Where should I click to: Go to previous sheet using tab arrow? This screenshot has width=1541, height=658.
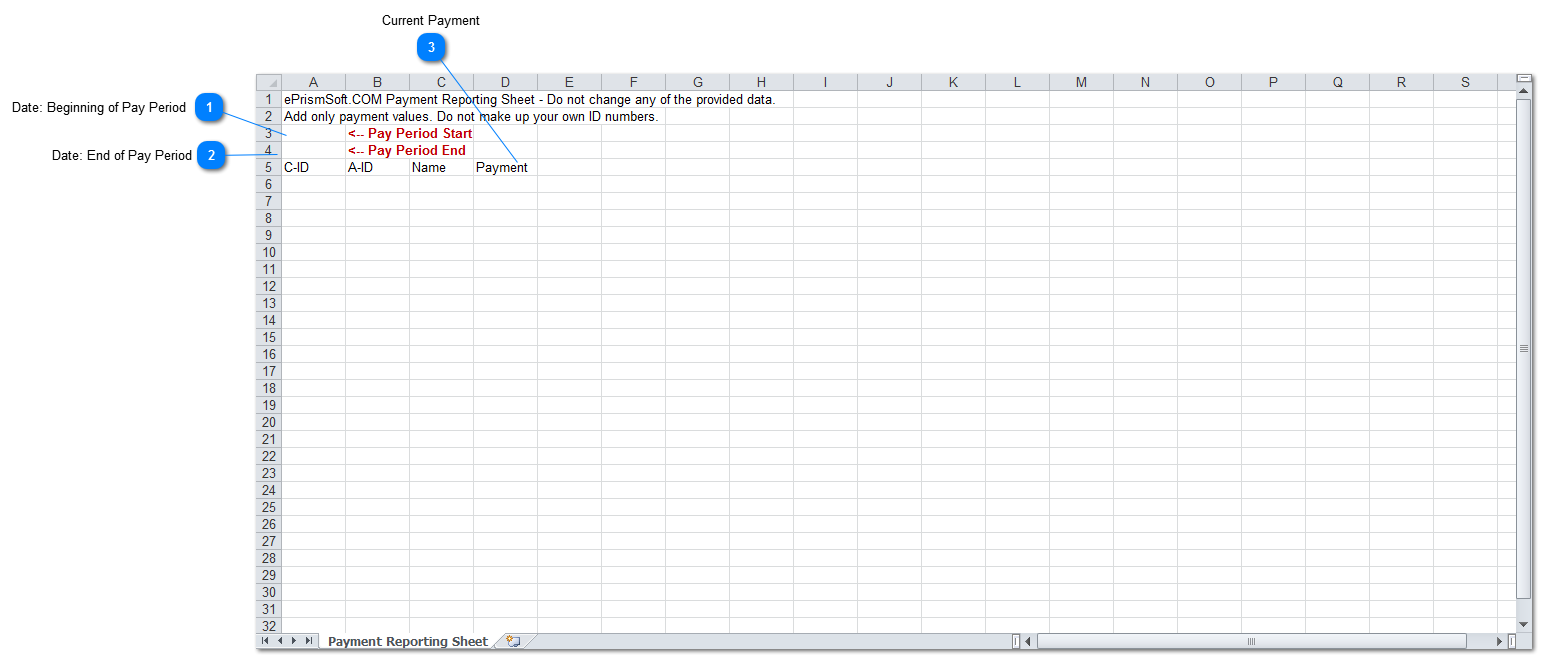pyautogui.click(x=279, y=641)
